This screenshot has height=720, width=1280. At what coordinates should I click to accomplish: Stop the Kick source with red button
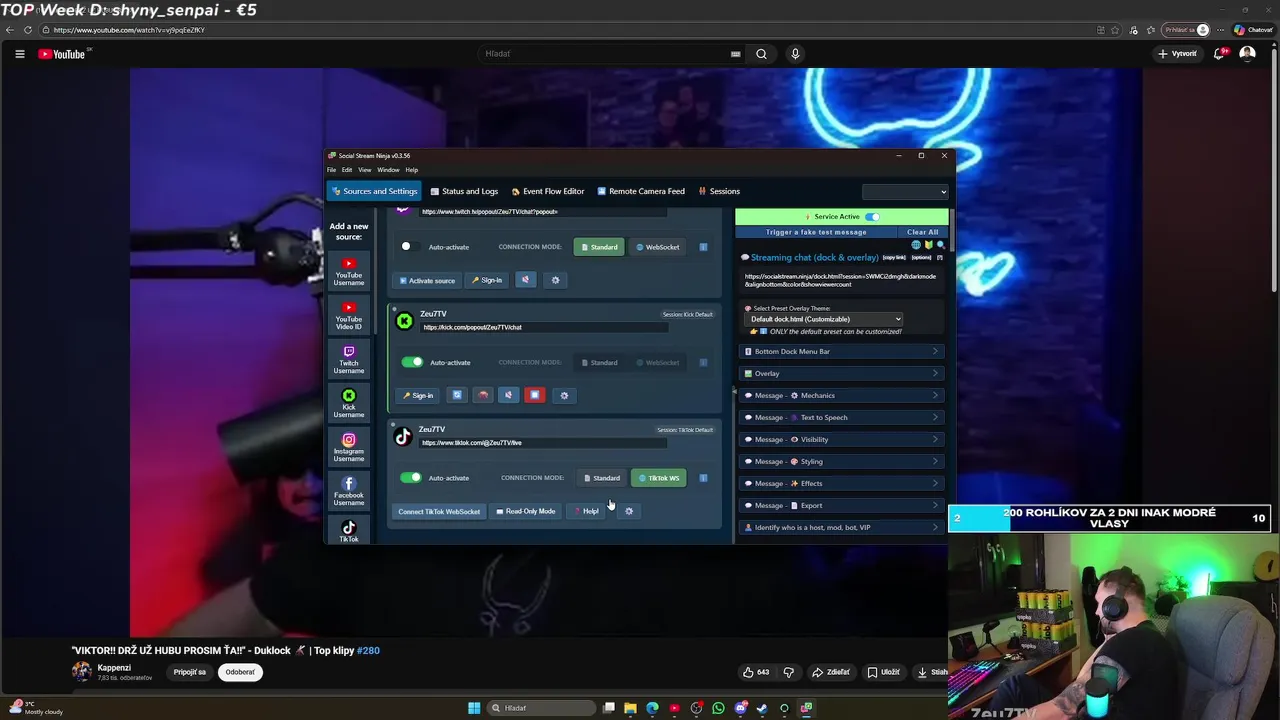pyautogui.click(x=535, y=395)
